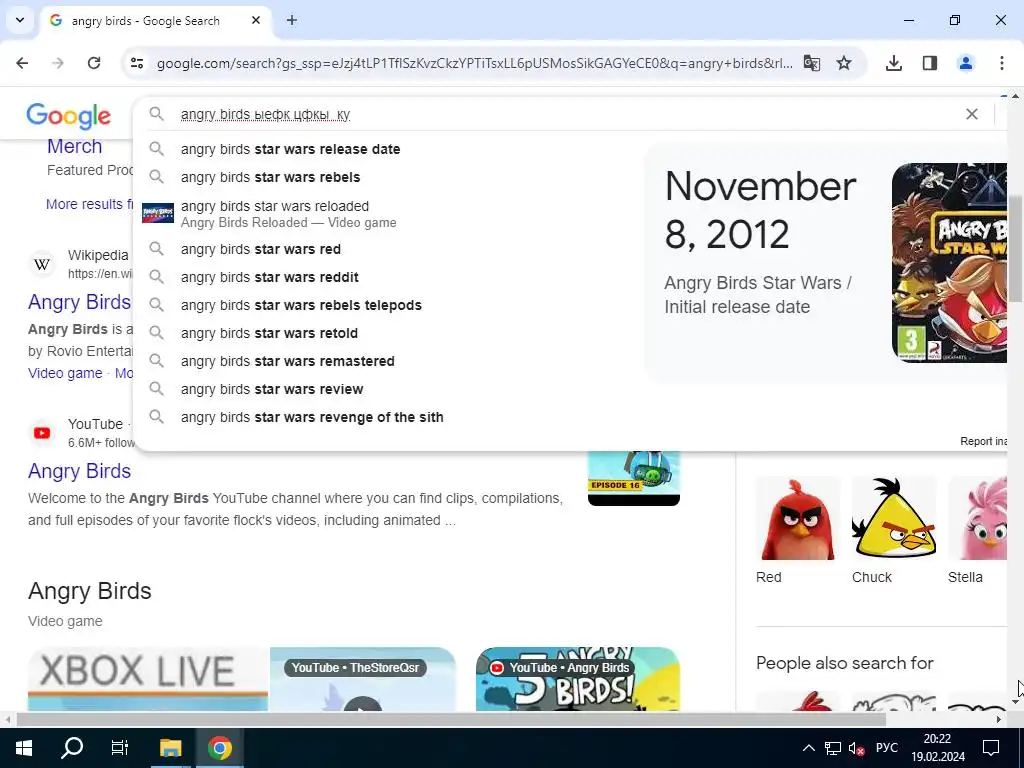Open the XBOX LIVE video thumbnail
1024x768 pixels.
point(148,679)
